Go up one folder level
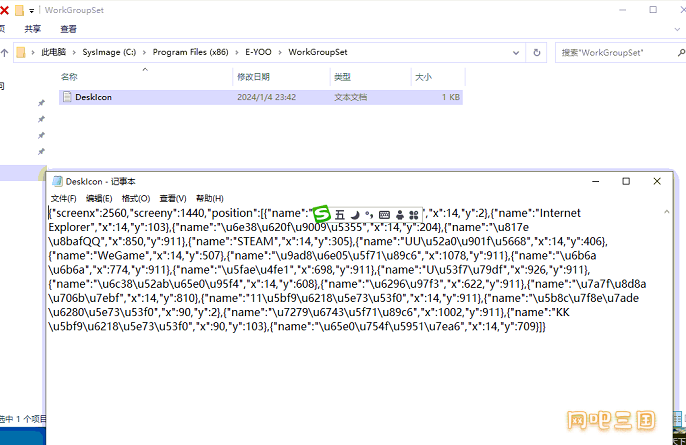This screenshot has width=686, height=445. [x=4, y=53]
